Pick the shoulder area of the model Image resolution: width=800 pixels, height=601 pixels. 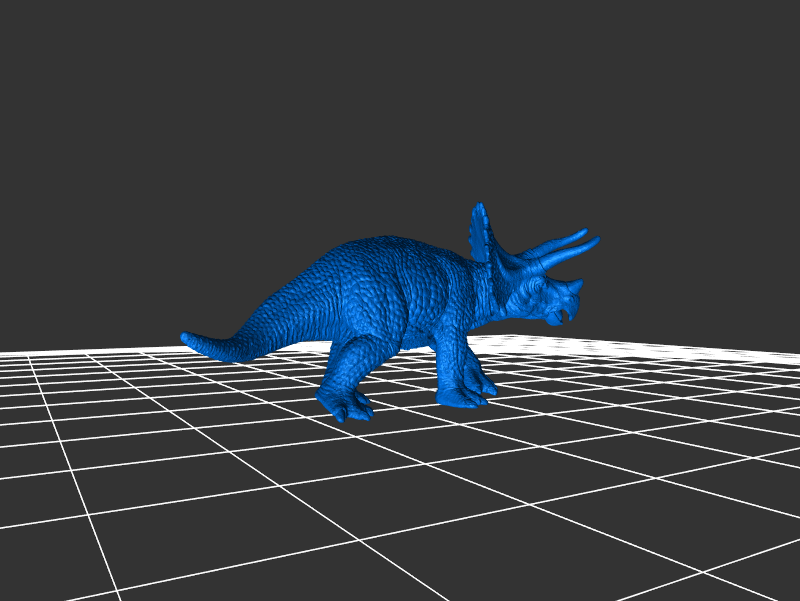tap(445, 290)
